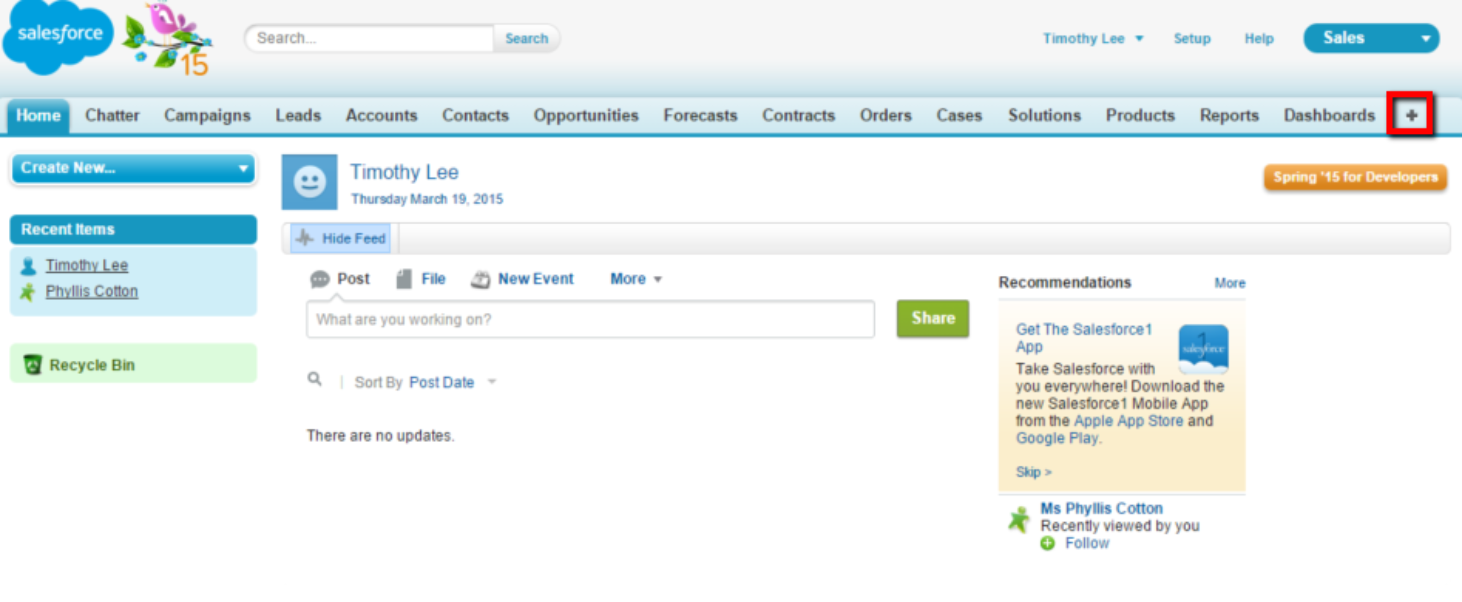This screenshot has height=602, width=1462.
Task: Go to the Leads tab
Action: click(298, 116)
